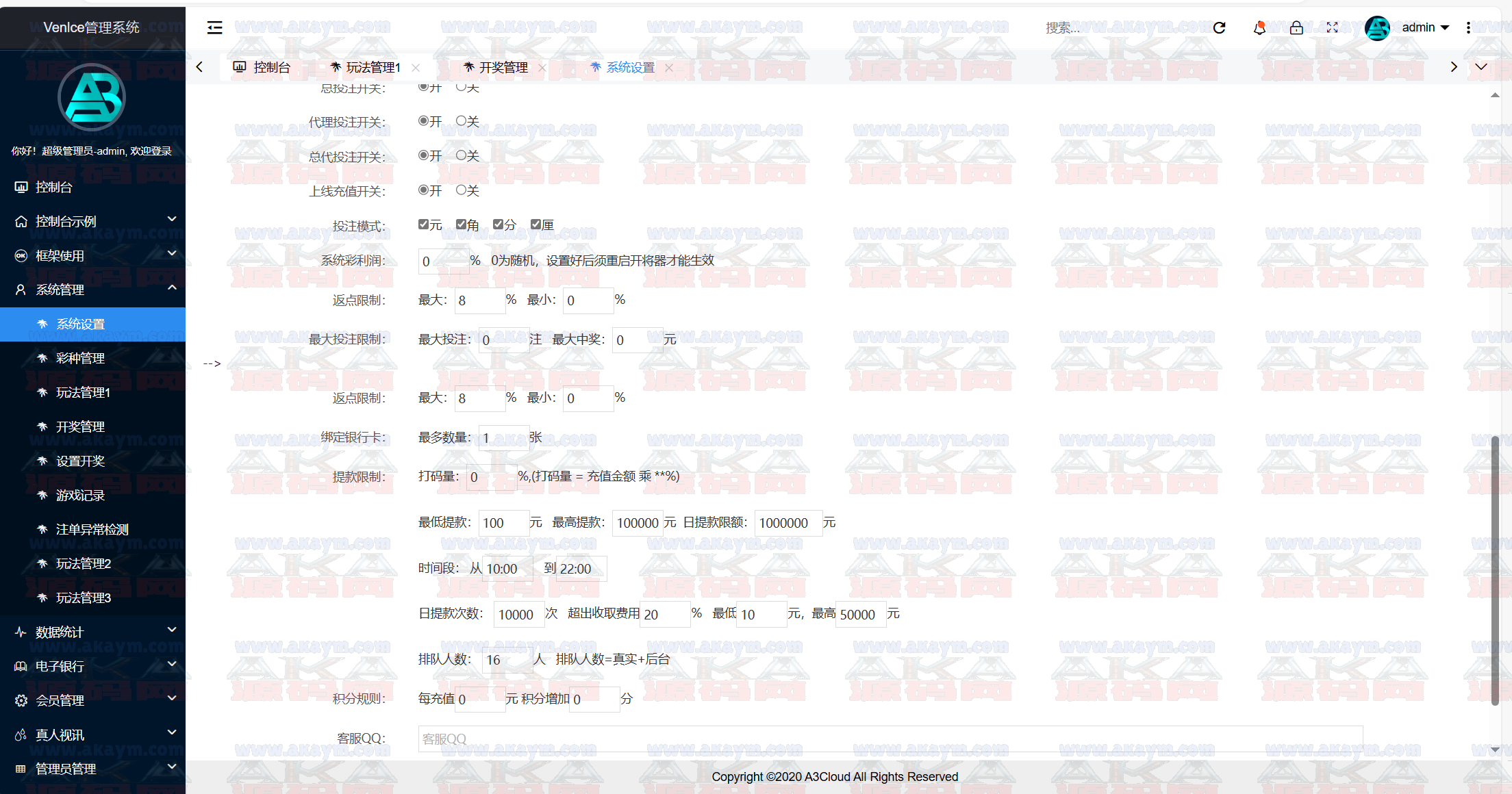The image size is (1512, 794).
Task: Open the three-dot more options menu
Action: pyautogui.click(x=1468, y=27)
